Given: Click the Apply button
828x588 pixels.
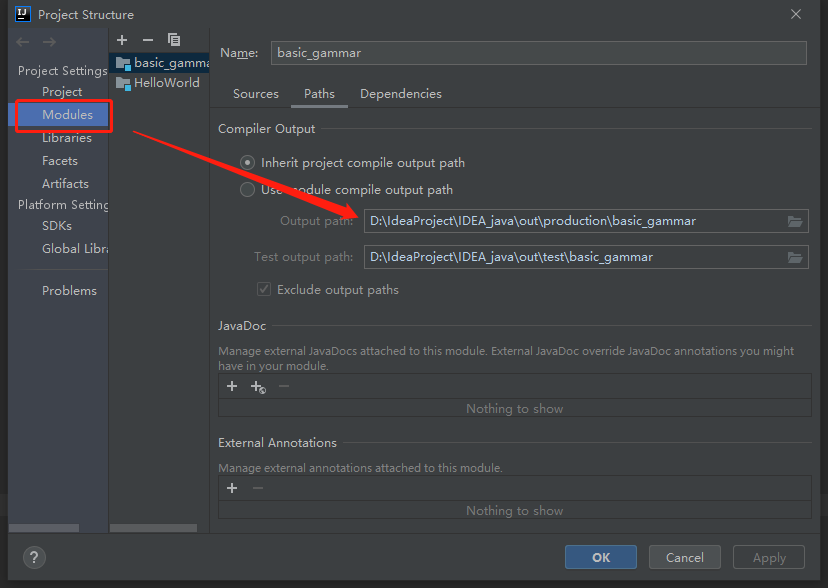Looking at the screenshot, I should click(769, 557).
